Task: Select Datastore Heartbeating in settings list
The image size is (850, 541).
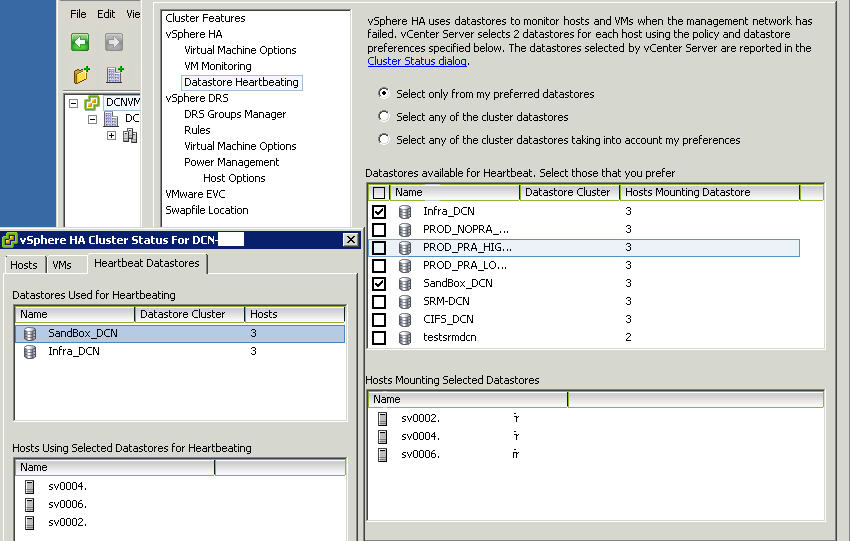Action: tap(241, 82)
